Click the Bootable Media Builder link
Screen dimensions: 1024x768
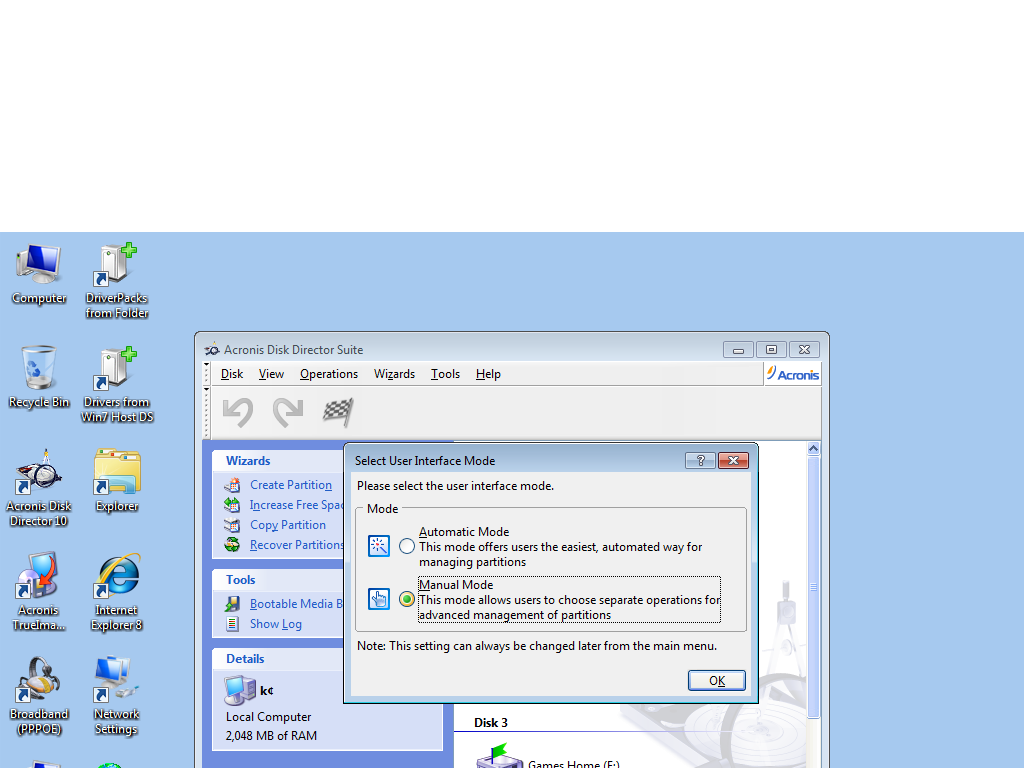[296, 604]
